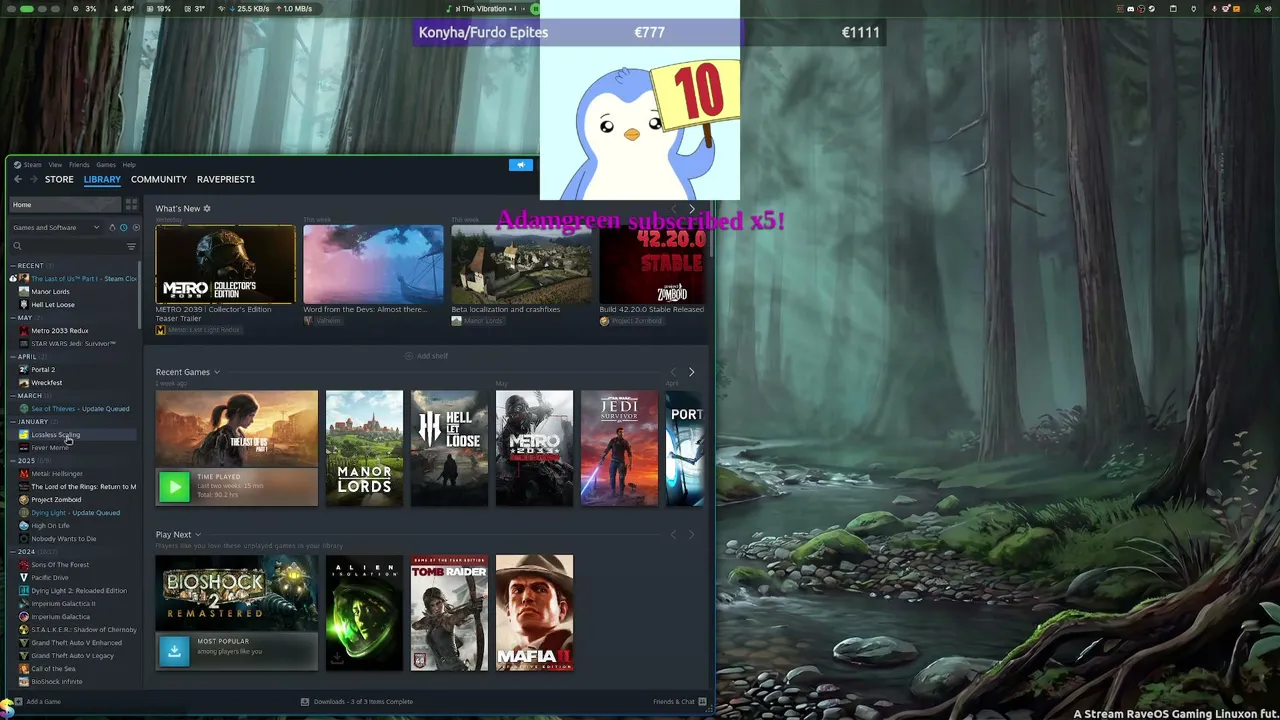This screenshot has height=720, width=1280.
Task: Click the library search magnifier icon
Action: coord(17,246)
